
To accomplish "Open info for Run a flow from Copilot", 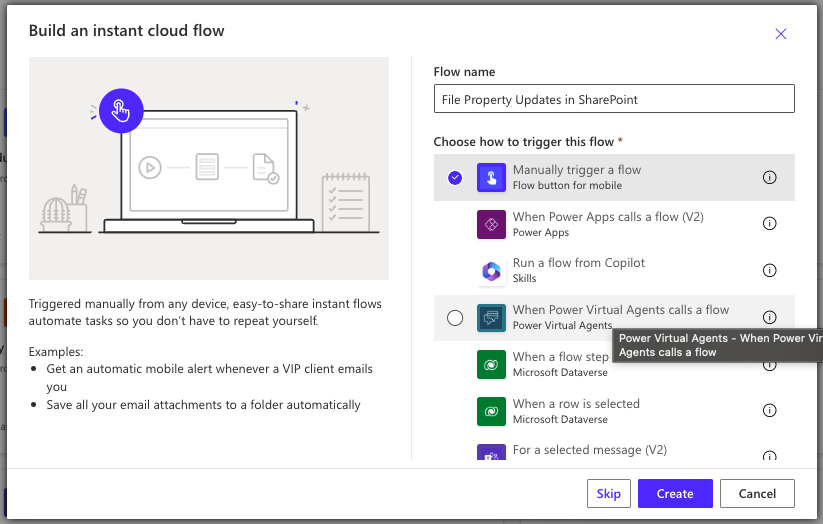I will click(769, 270).
